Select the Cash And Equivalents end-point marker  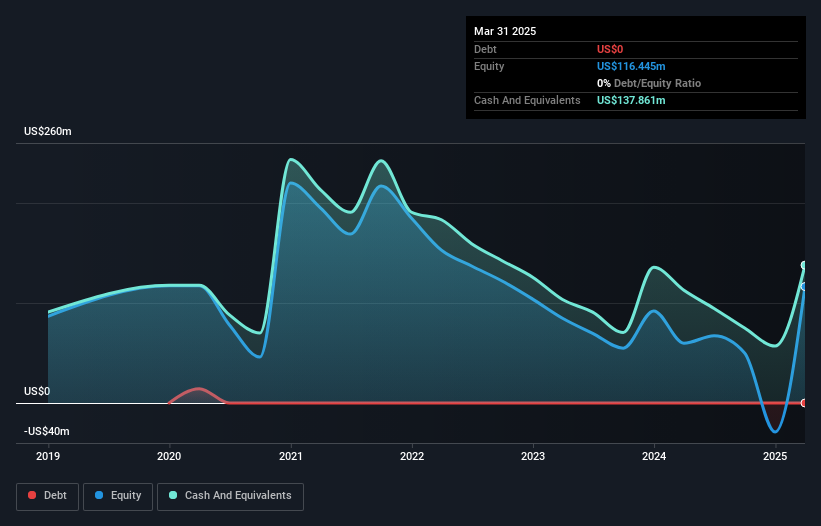click(804, 265)
